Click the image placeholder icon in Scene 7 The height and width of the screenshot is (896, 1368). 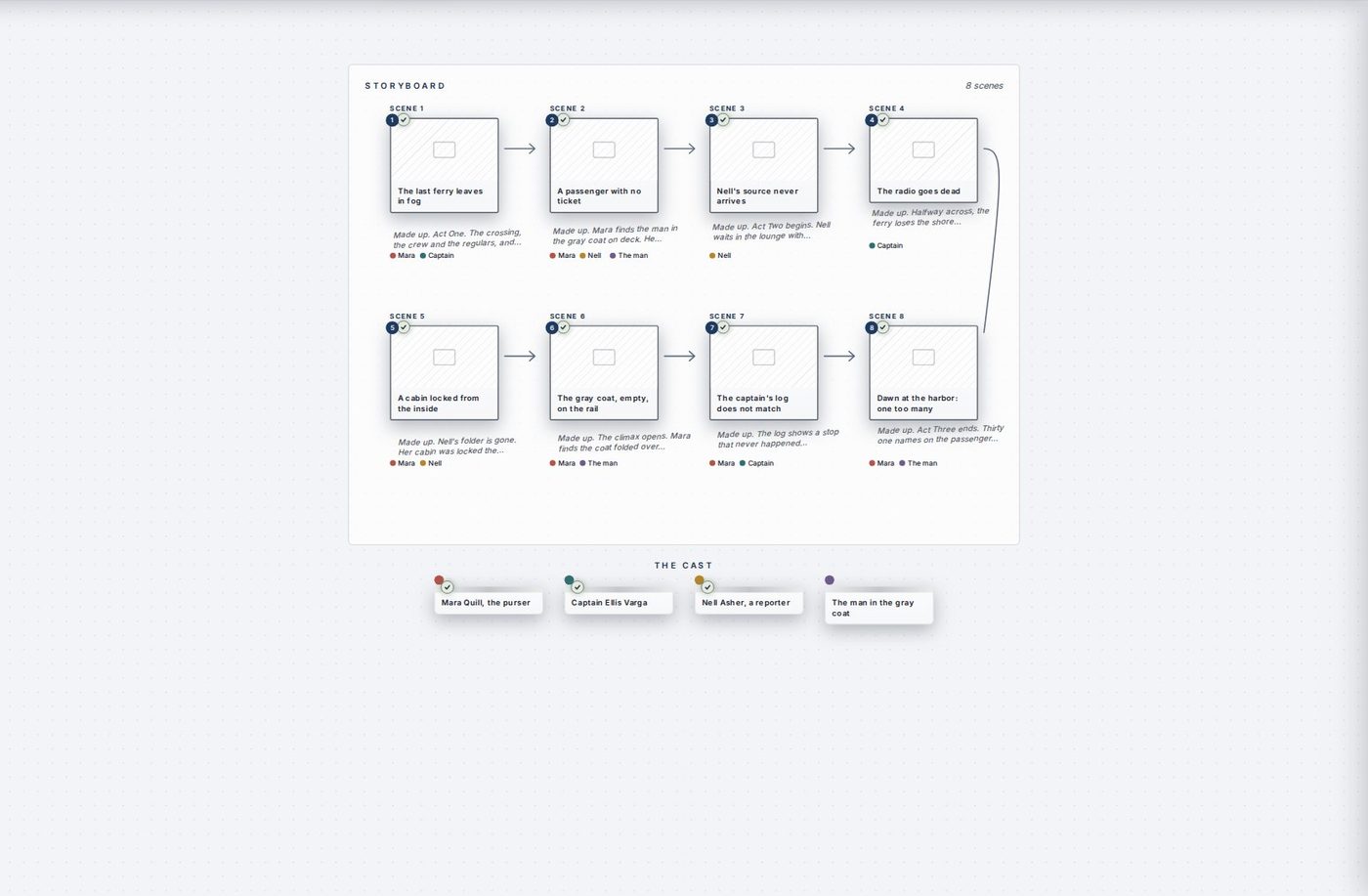click(763, 357)
